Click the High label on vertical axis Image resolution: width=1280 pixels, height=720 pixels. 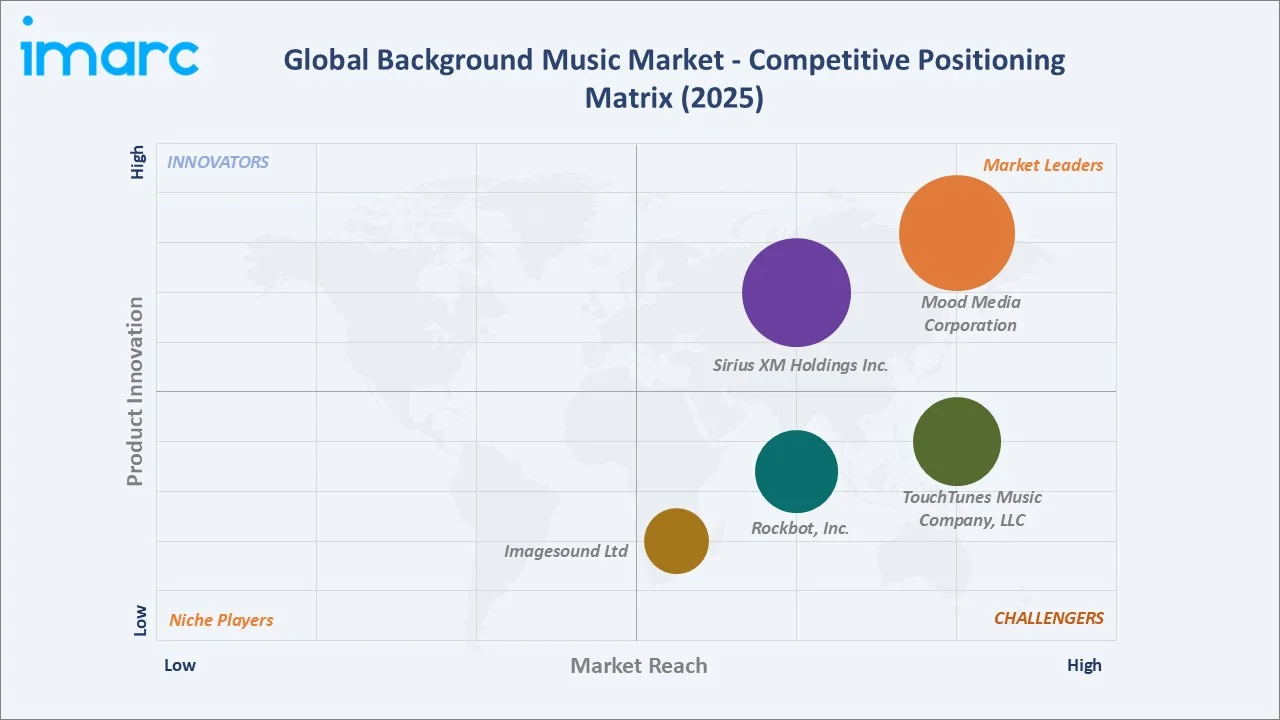tap(139, 163)
